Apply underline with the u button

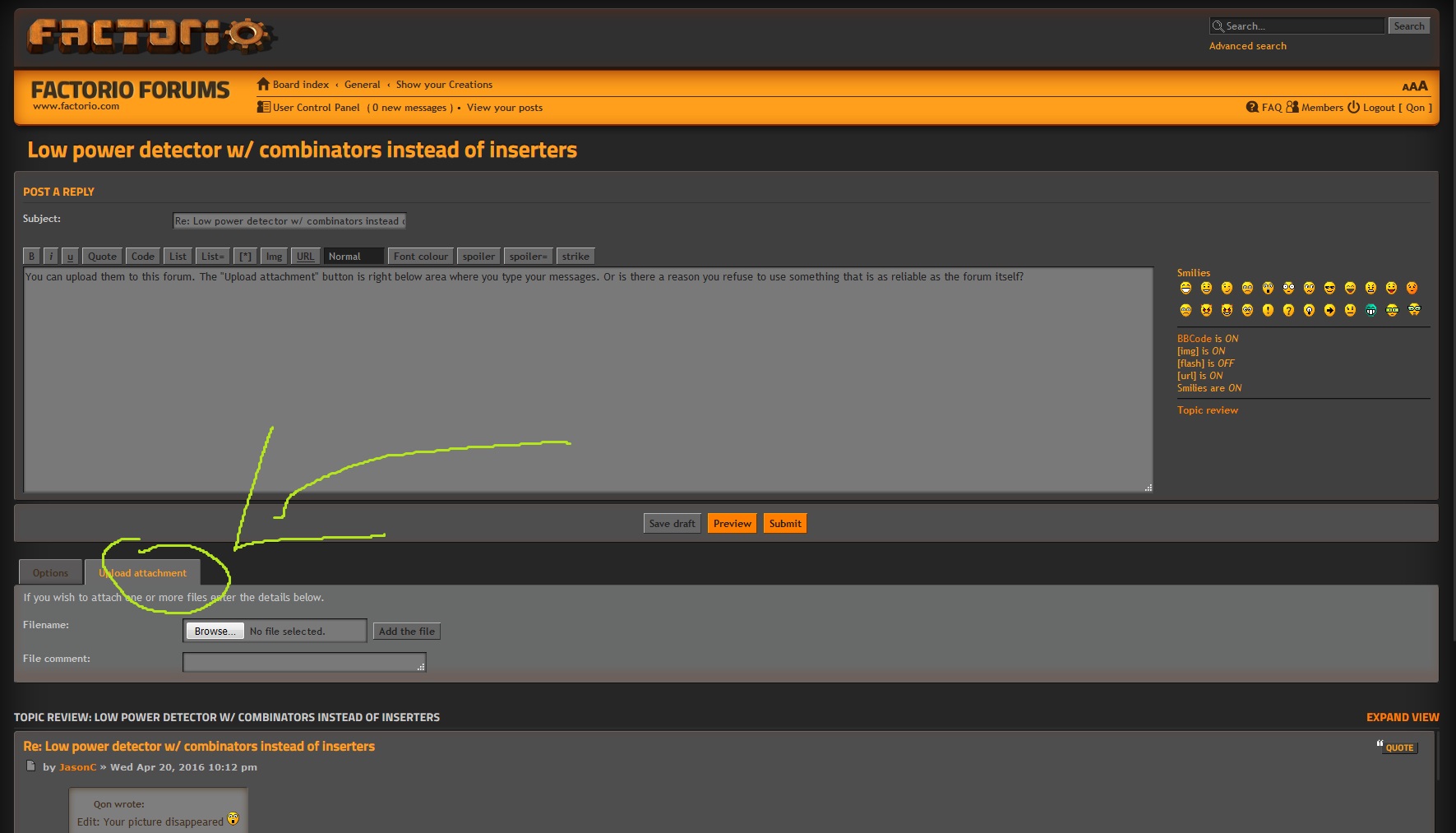point(70,257)
